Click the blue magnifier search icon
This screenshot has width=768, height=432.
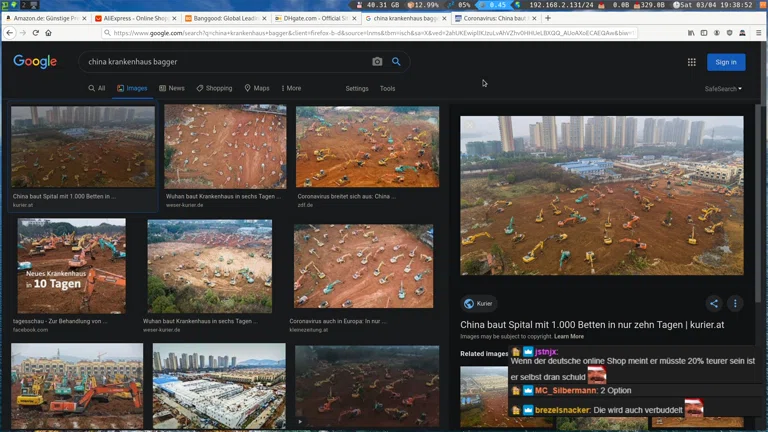click(x=396, y=62)
